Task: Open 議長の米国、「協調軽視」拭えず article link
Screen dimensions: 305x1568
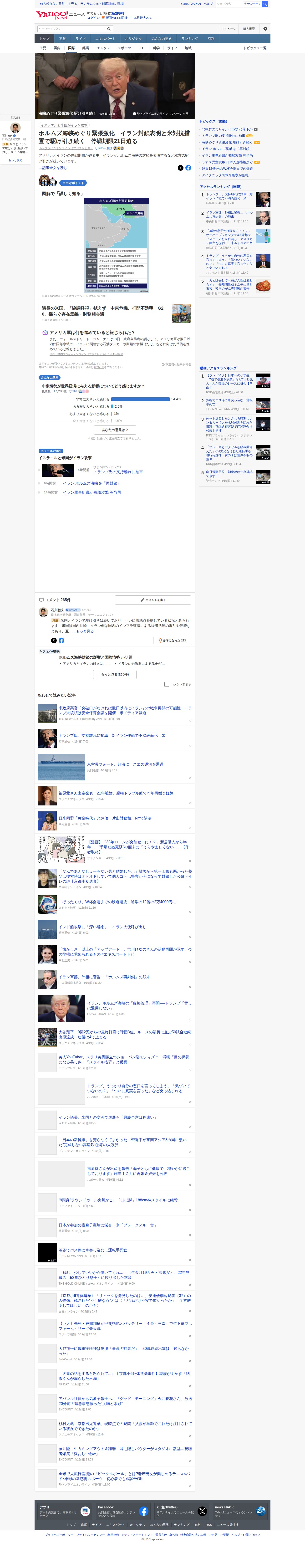Action: click(103, 311)
